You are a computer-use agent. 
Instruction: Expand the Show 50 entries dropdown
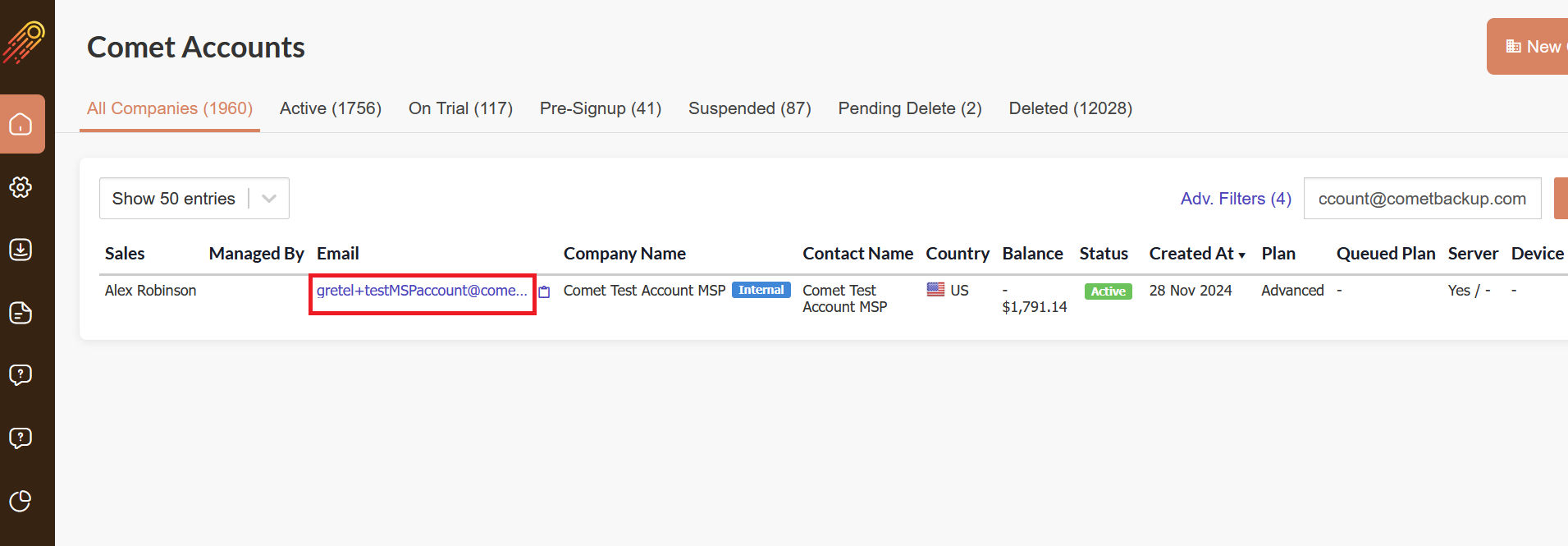pyautogui.click(x=194, y=199)
